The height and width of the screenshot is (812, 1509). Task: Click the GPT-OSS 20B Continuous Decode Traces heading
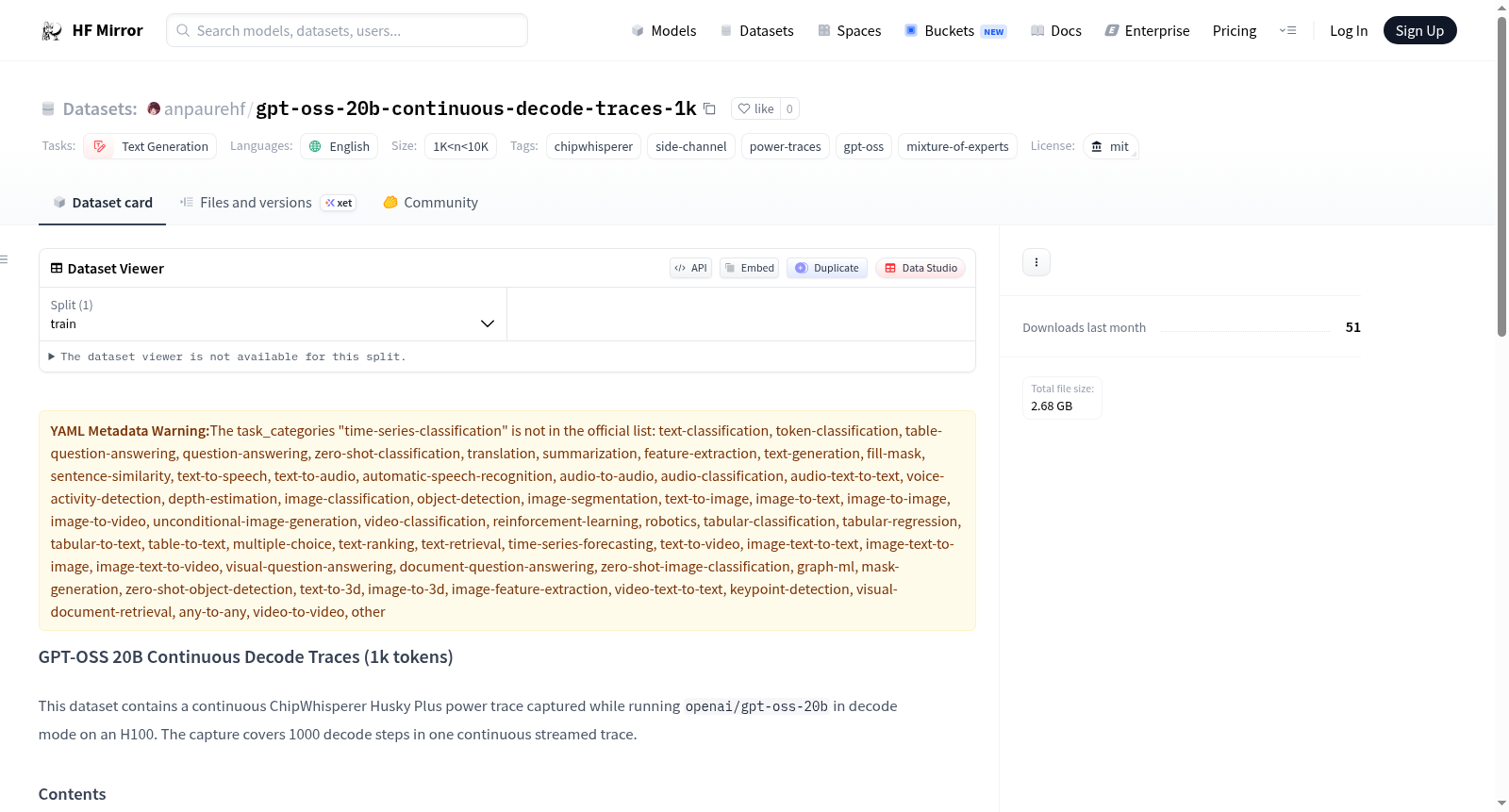coord(245,657)
